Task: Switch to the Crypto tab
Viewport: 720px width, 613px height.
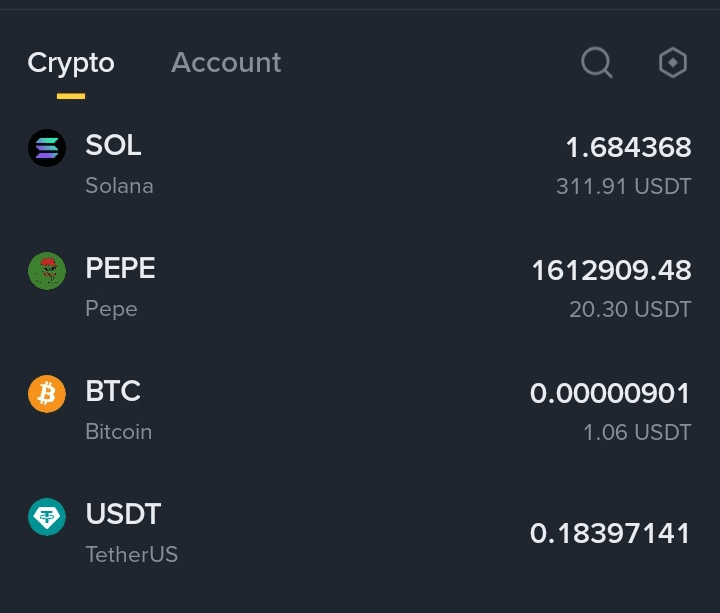Action: click(71, 63)
